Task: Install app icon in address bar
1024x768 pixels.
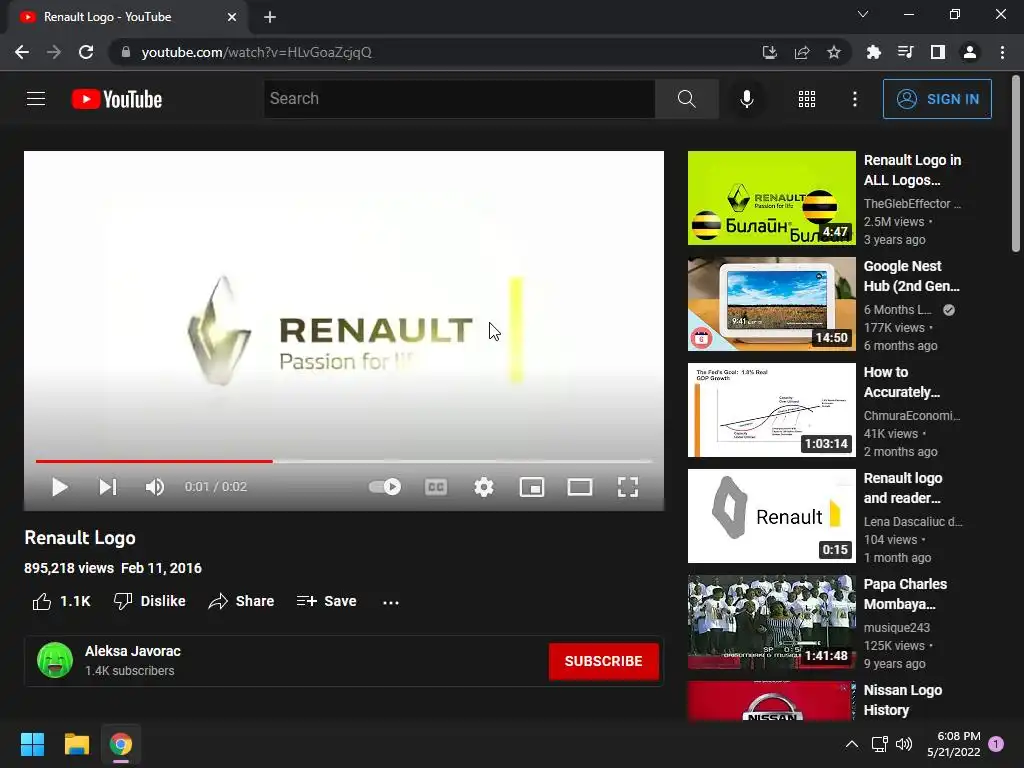Action: (x=769, y=52)
